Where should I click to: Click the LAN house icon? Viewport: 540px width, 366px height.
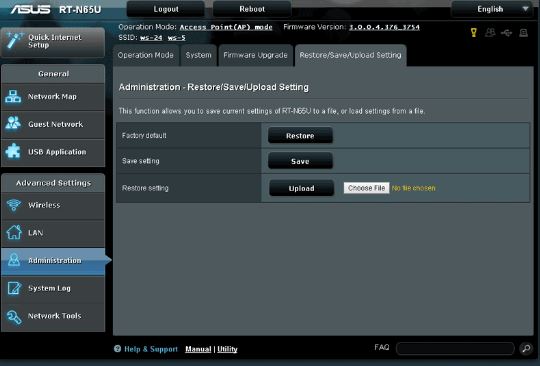pyautogui.click(x=14, y=232)
